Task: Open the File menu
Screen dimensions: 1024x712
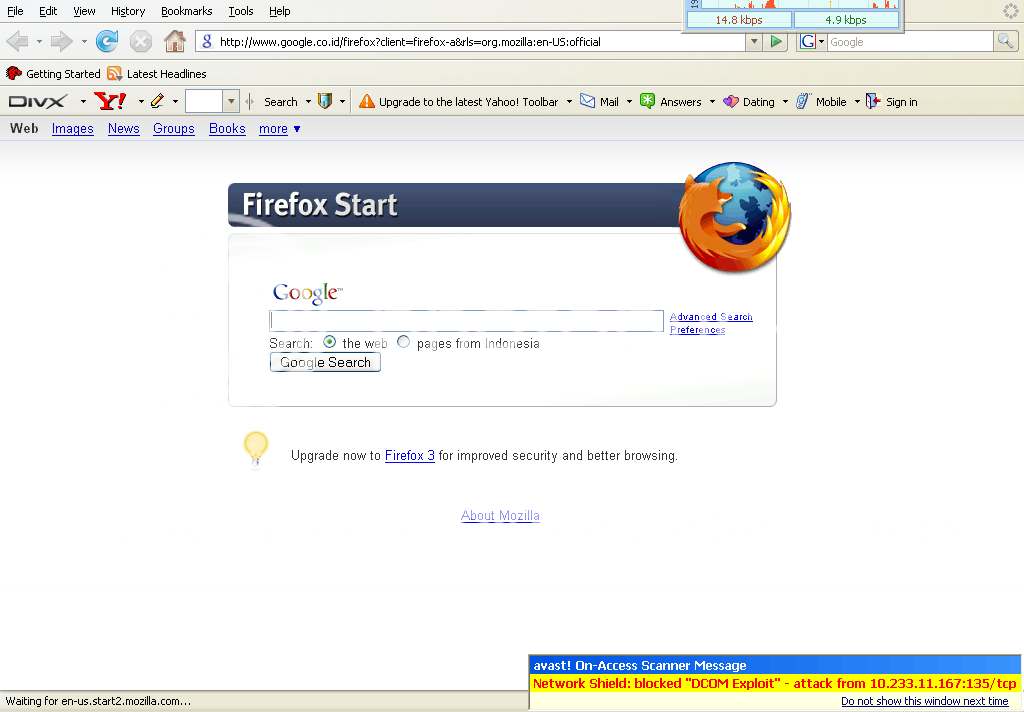Action: pyautogui.click(x=15, y=11)
